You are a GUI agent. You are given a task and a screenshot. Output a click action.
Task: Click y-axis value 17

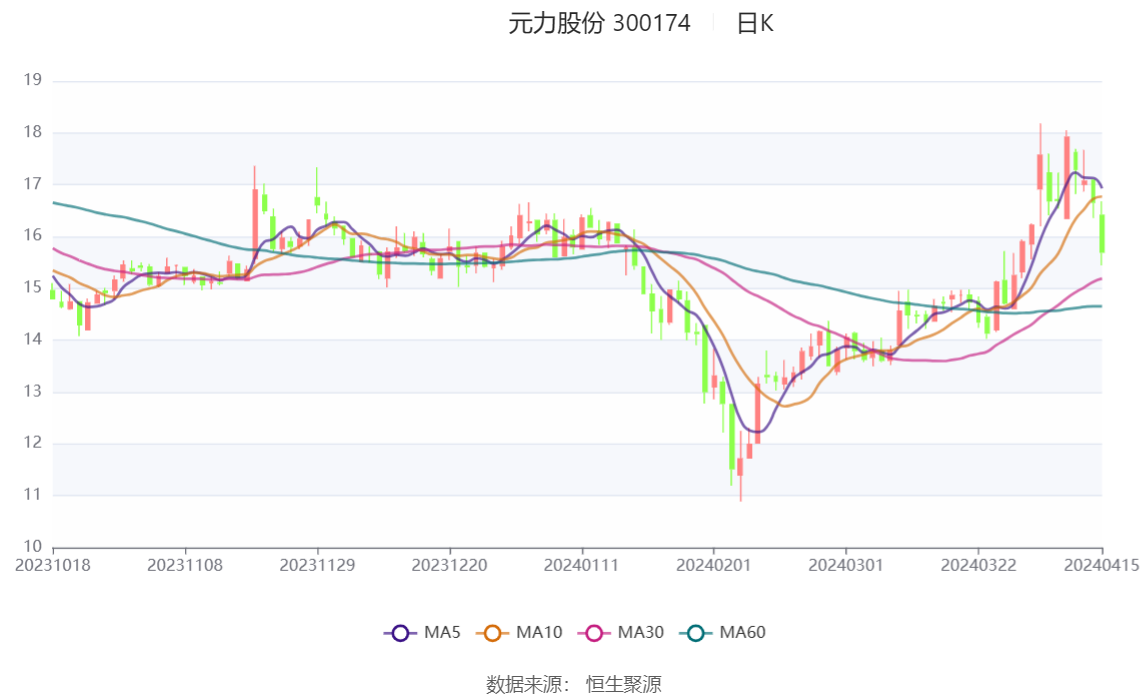coord(33,184)
